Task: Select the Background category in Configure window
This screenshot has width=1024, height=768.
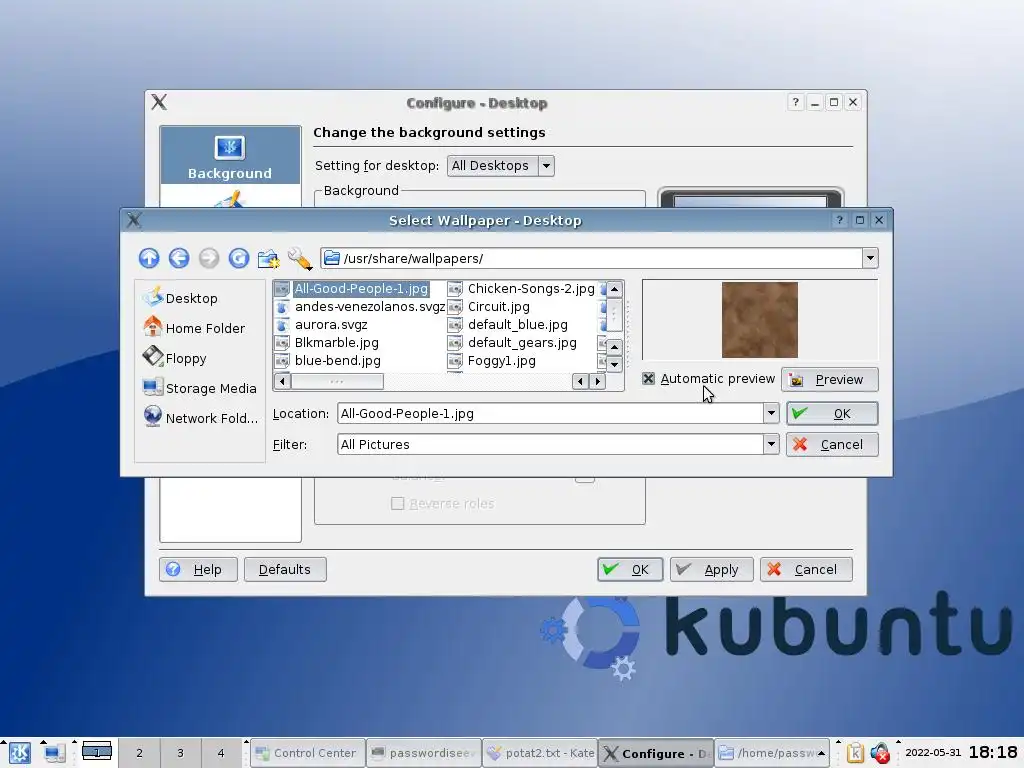Action: coord(230,155)
